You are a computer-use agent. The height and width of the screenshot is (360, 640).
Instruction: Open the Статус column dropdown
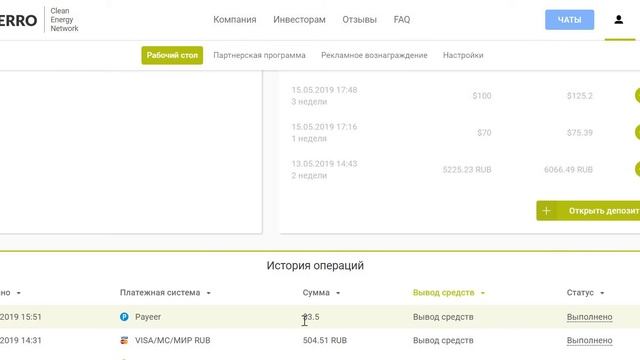point(602,293)
